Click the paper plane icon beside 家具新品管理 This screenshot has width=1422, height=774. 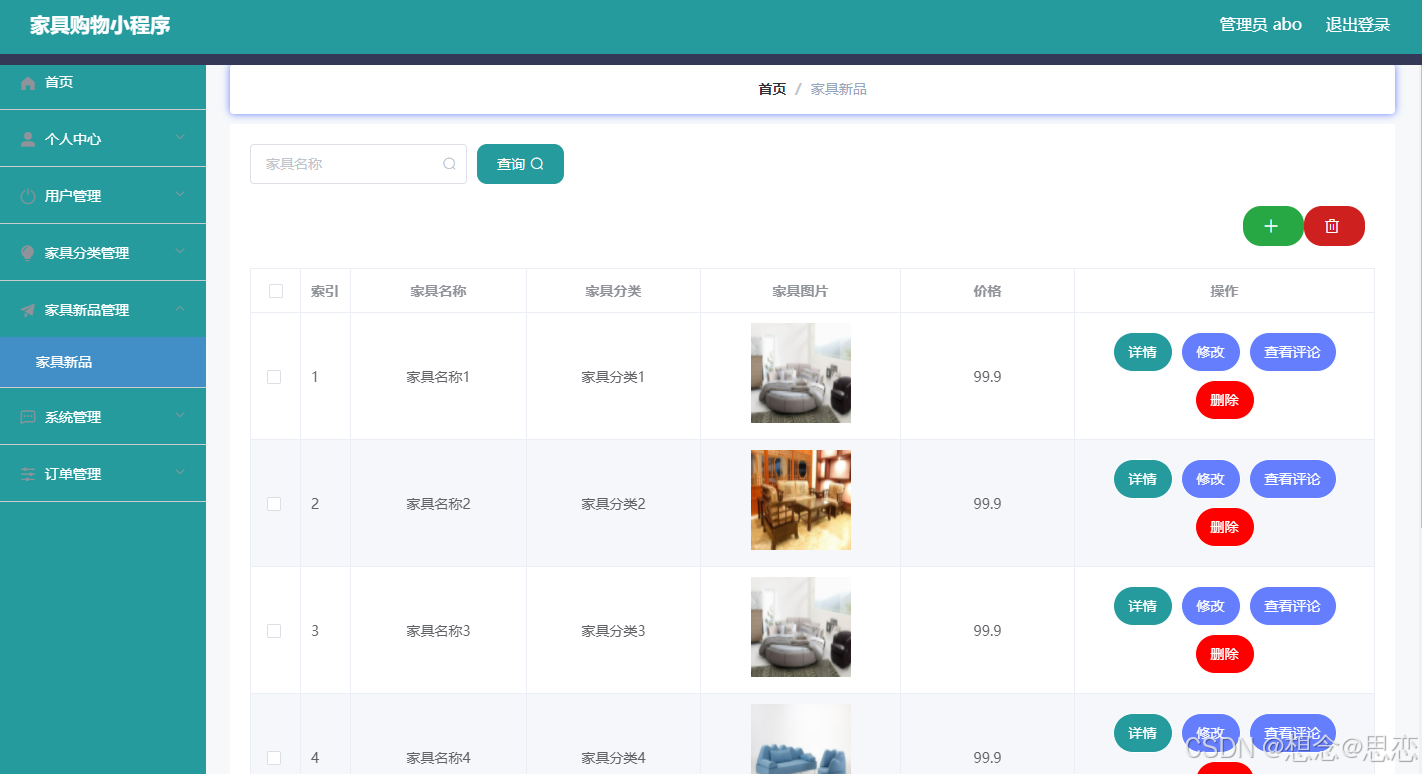(28, 311)
